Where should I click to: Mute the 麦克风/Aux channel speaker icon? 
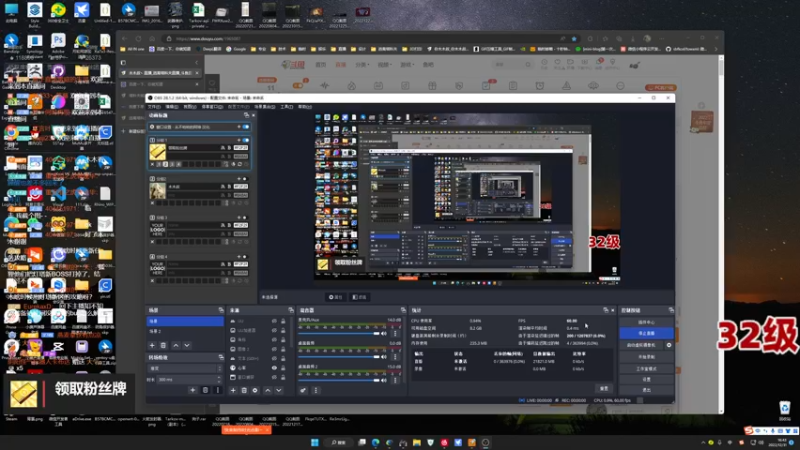click(x=384, y=334)
